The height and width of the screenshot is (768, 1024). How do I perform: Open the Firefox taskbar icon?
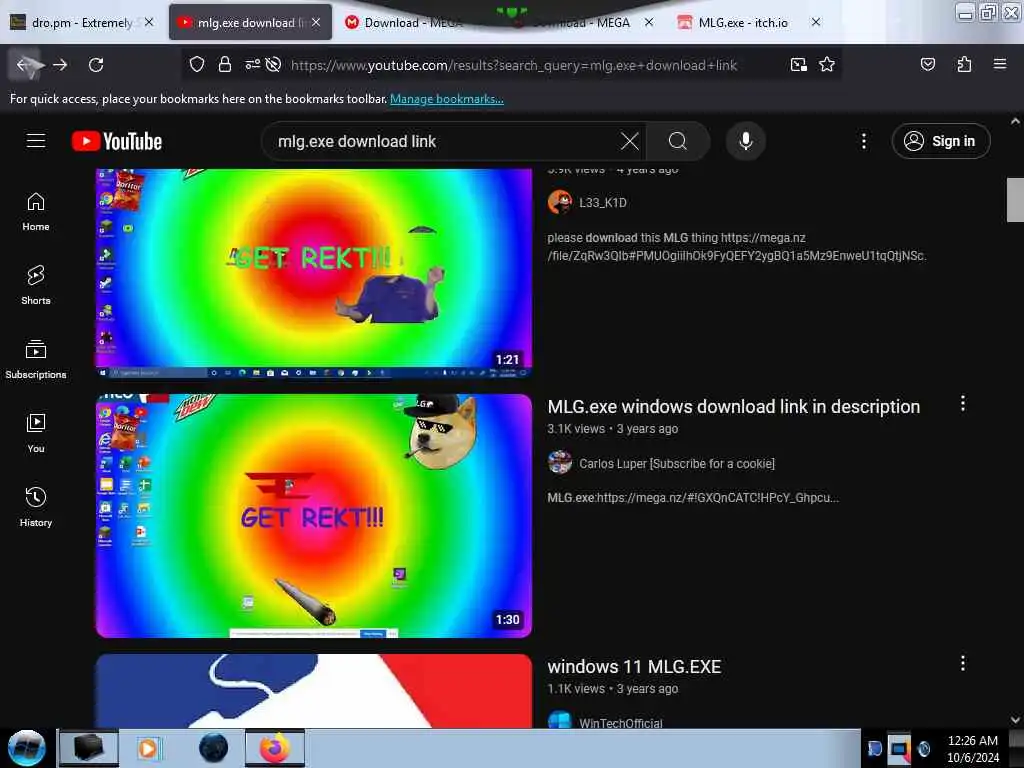275,748
